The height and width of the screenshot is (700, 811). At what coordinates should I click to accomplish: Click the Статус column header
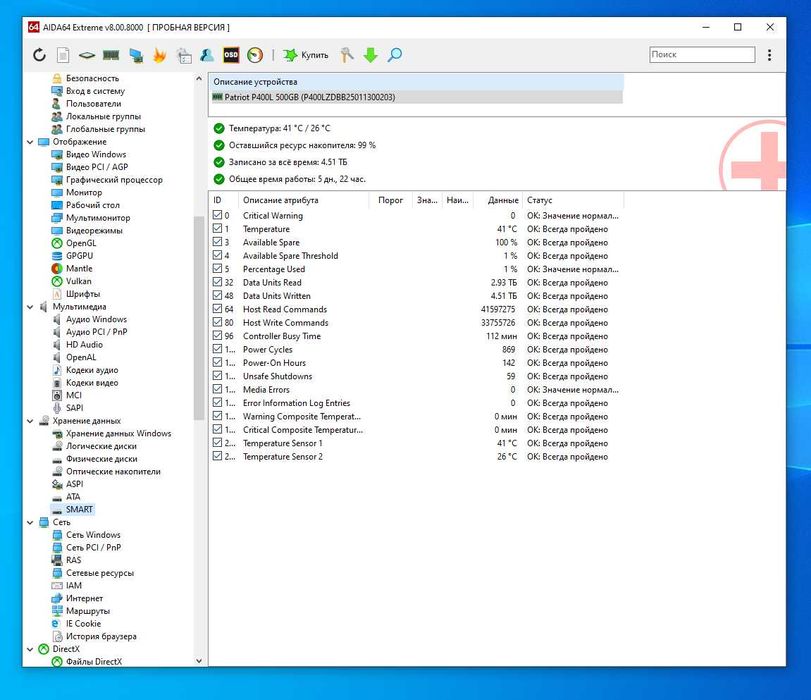[x=573, y=200]
